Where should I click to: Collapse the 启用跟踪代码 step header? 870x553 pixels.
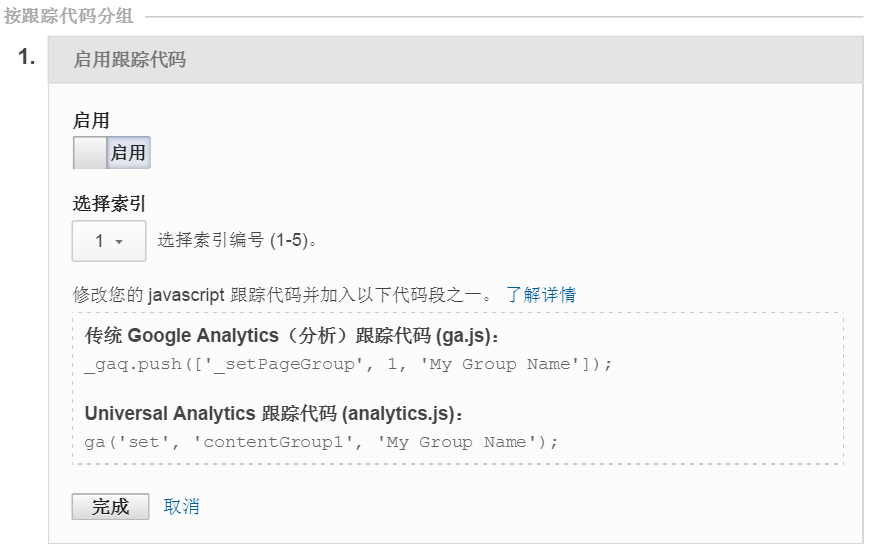click(x=456, y=60)
